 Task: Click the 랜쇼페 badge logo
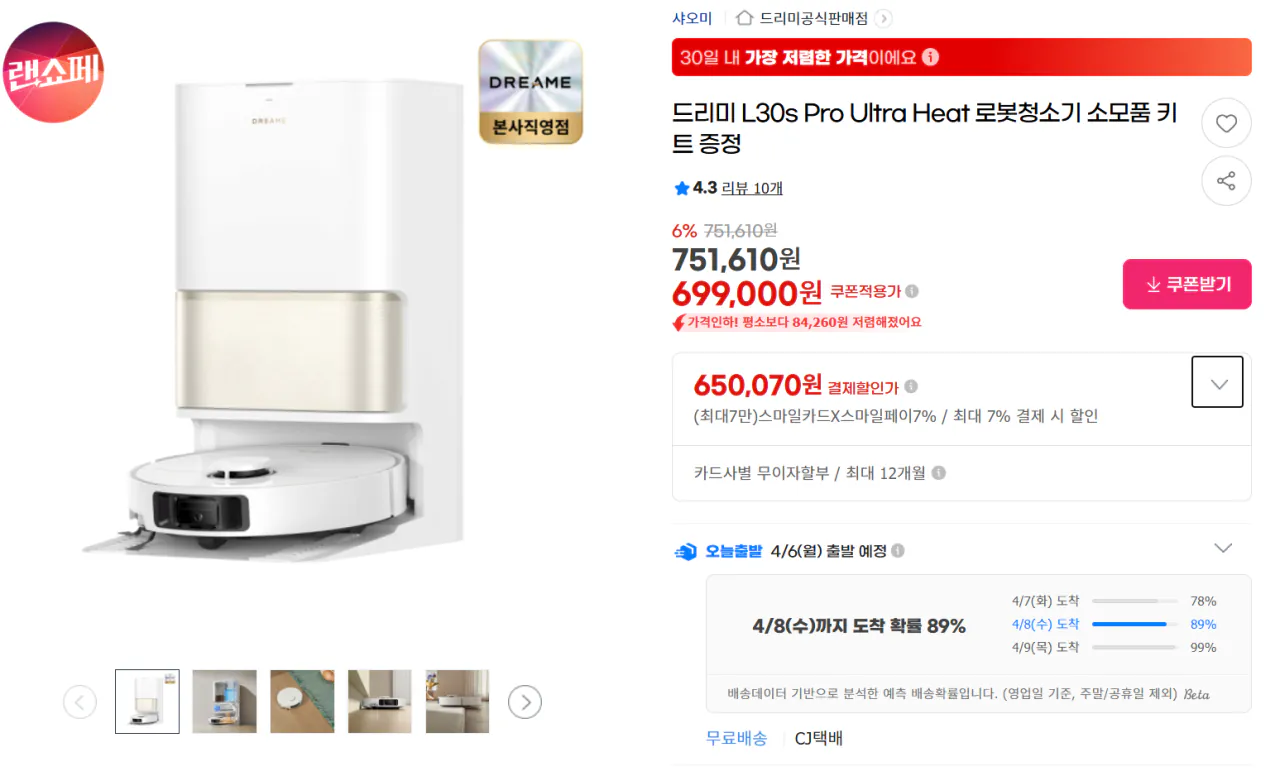pos(54,72)
